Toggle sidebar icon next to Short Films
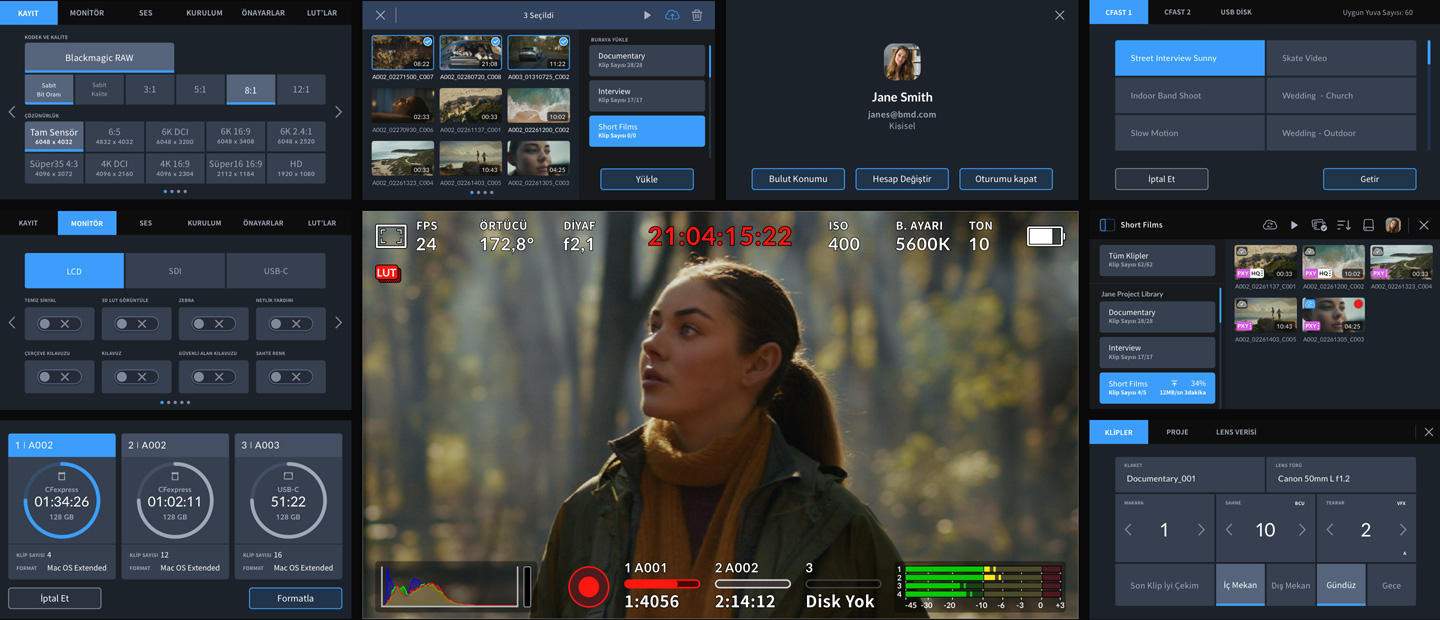The width and height of the screenshot is (1440, 620). coord(1107,225)
